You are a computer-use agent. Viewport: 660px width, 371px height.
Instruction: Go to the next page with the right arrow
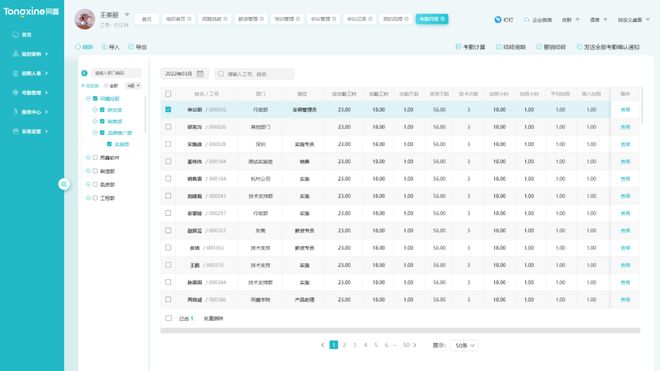pyautogui.click(x=415, y=345)
